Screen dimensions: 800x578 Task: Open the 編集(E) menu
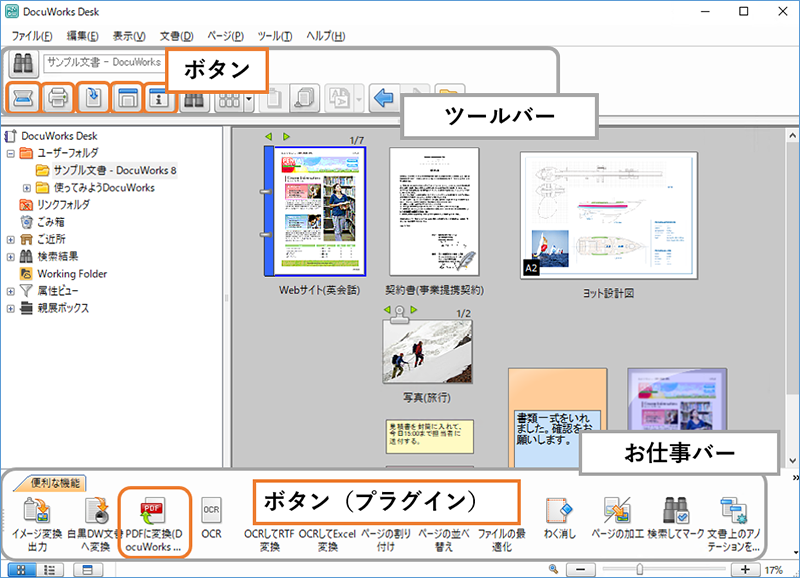click(83, 36)
